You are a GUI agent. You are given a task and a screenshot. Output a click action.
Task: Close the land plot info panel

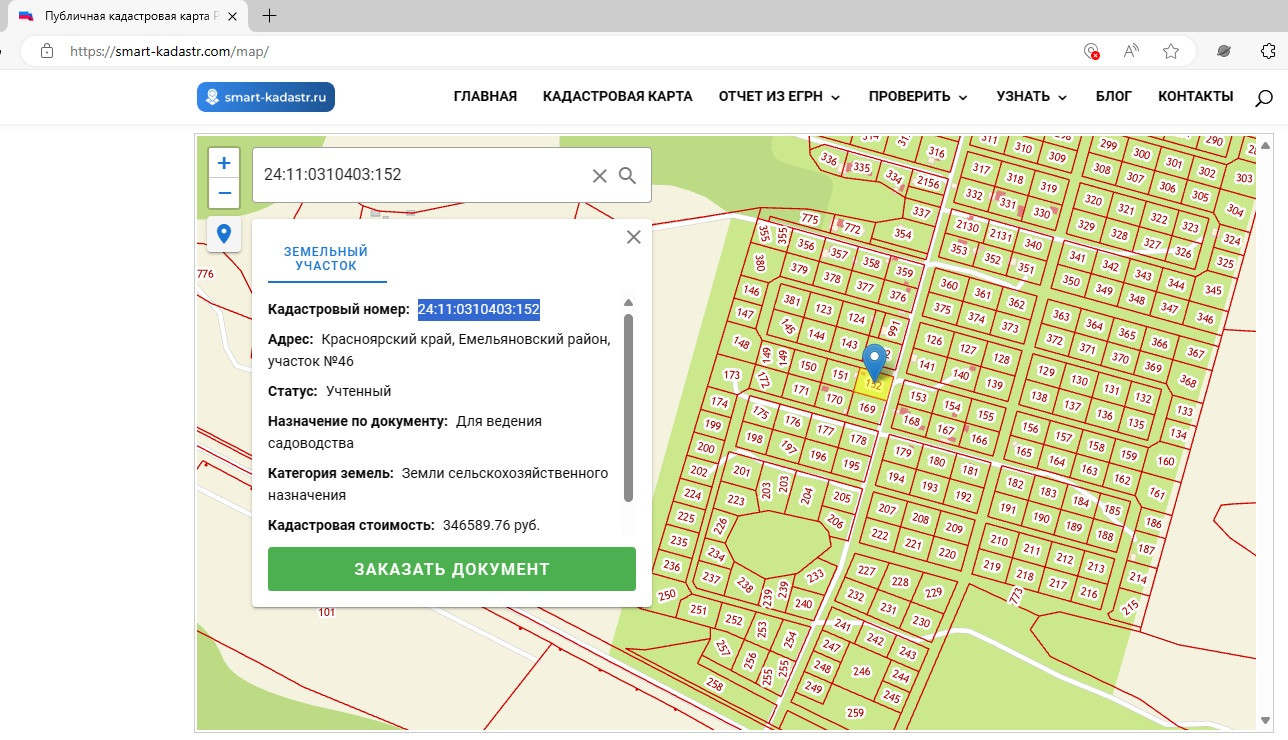633,237
